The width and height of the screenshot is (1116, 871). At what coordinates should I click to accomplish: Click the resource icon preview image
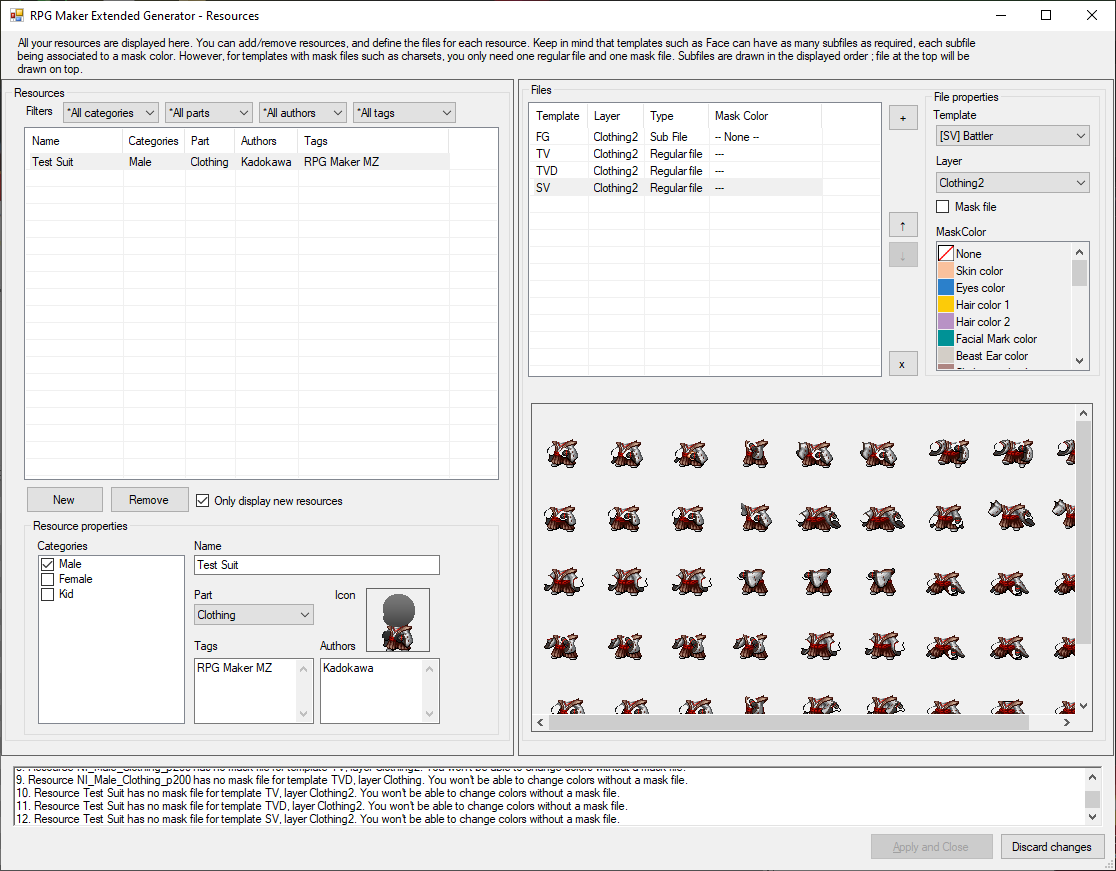pos(397,619)
